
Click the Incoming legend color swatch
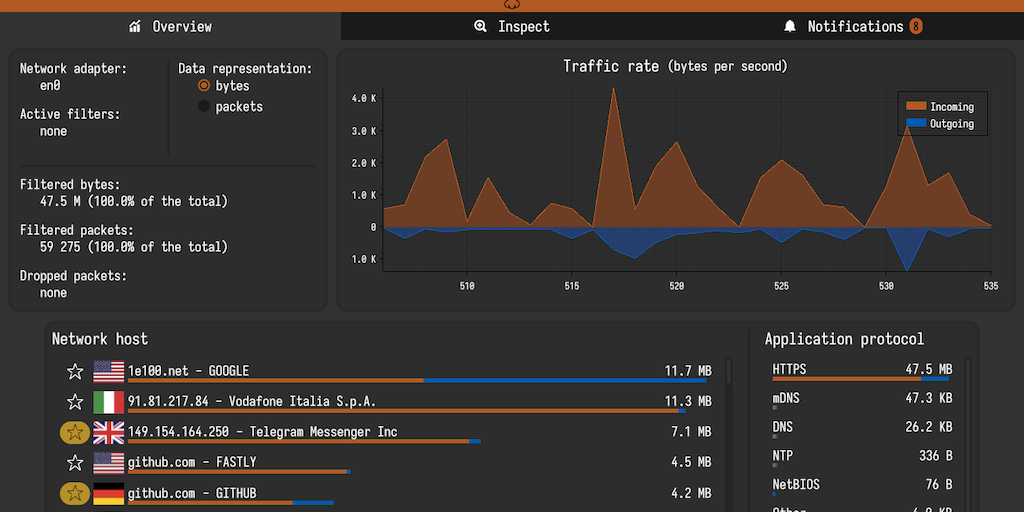pos(915,106)
